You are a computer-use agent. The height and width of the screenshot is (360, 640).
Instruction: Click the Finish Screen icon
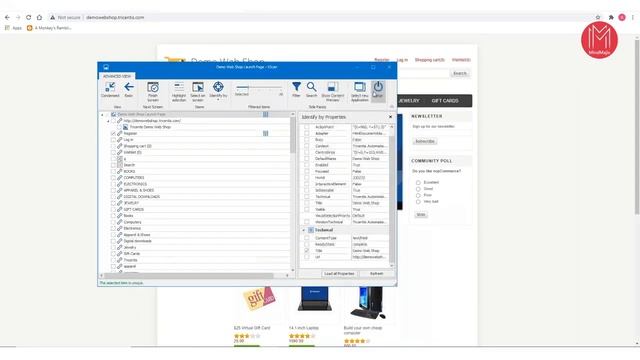[153, 87]
